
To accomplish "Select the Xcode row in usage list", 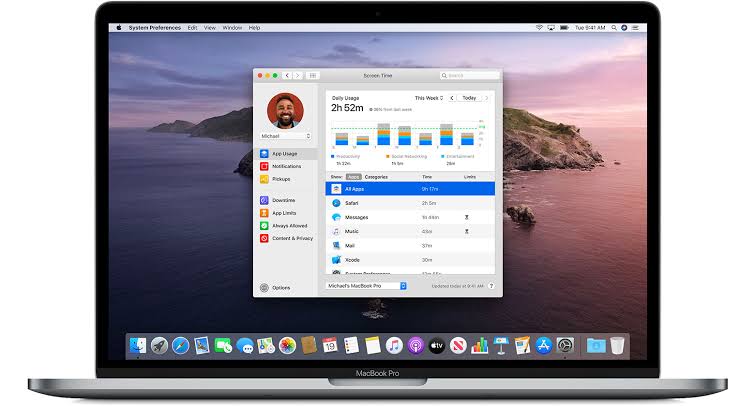I will [410, 260].
